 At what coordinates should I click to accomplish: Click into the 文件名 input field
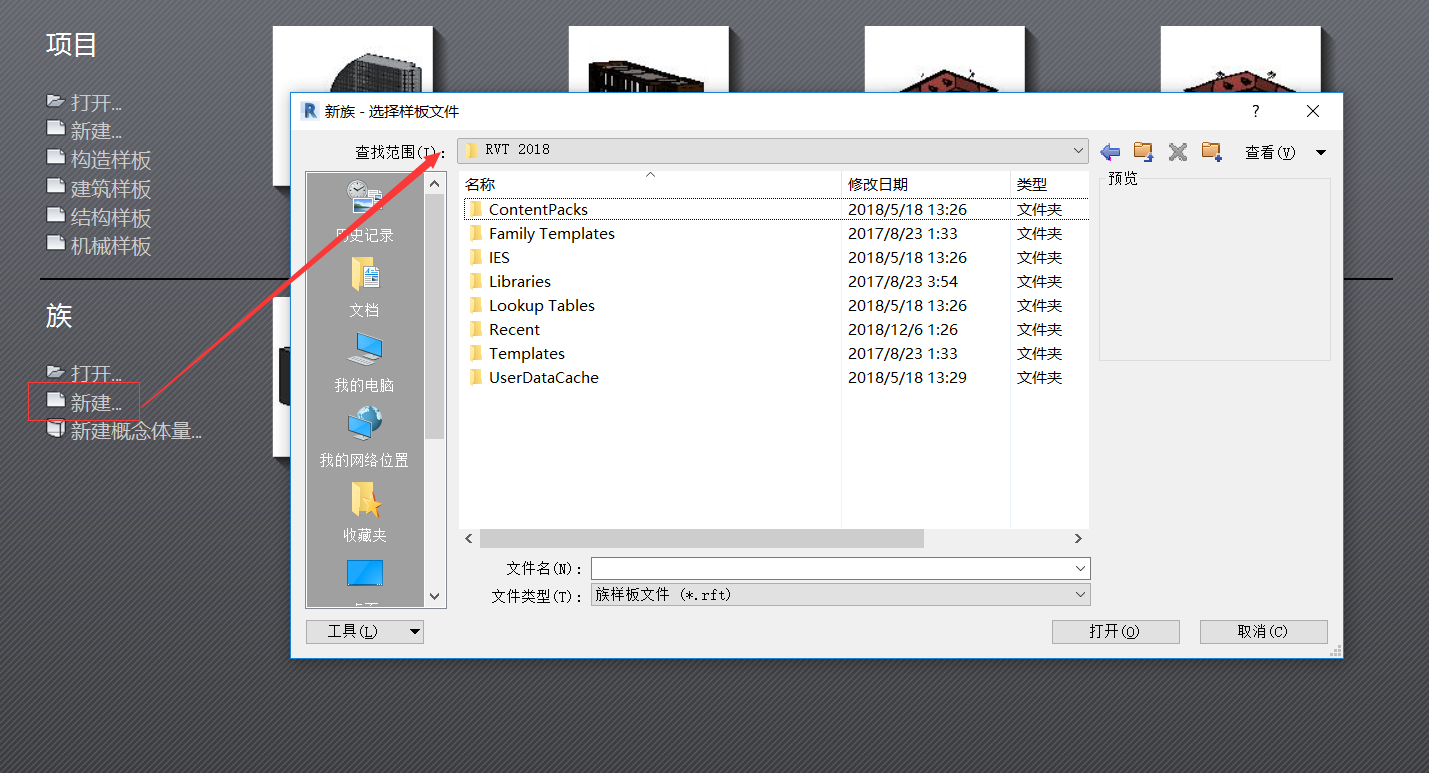[x=830, y=568]
